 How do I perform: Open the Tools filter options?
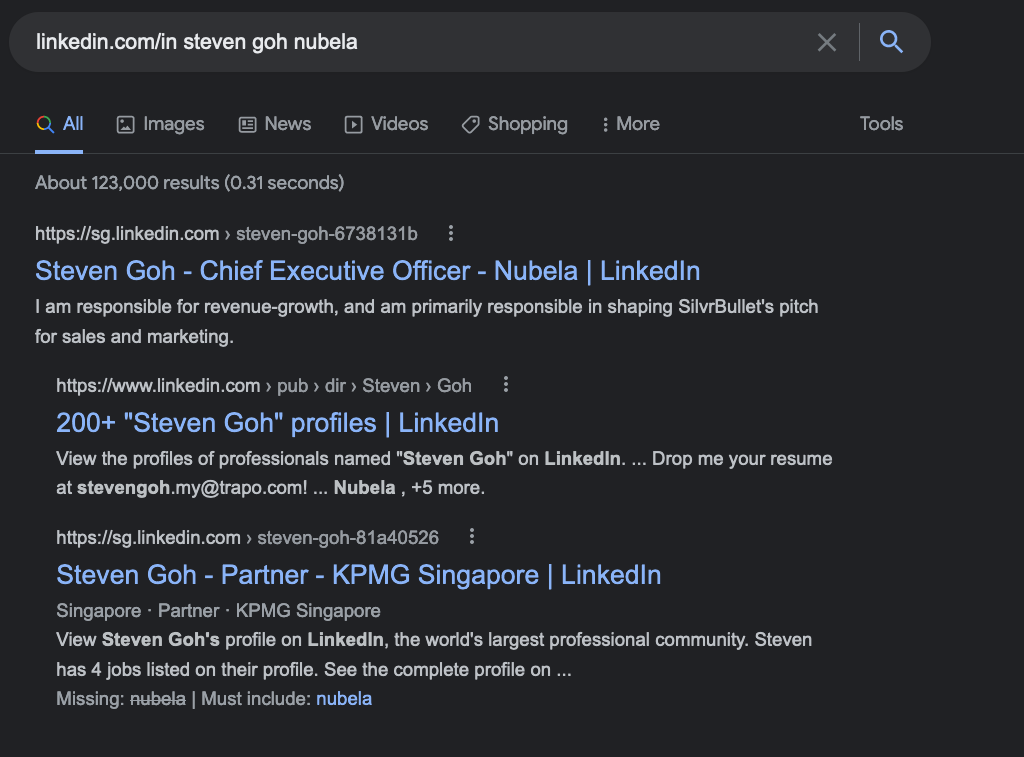click(x=881, y=124)
